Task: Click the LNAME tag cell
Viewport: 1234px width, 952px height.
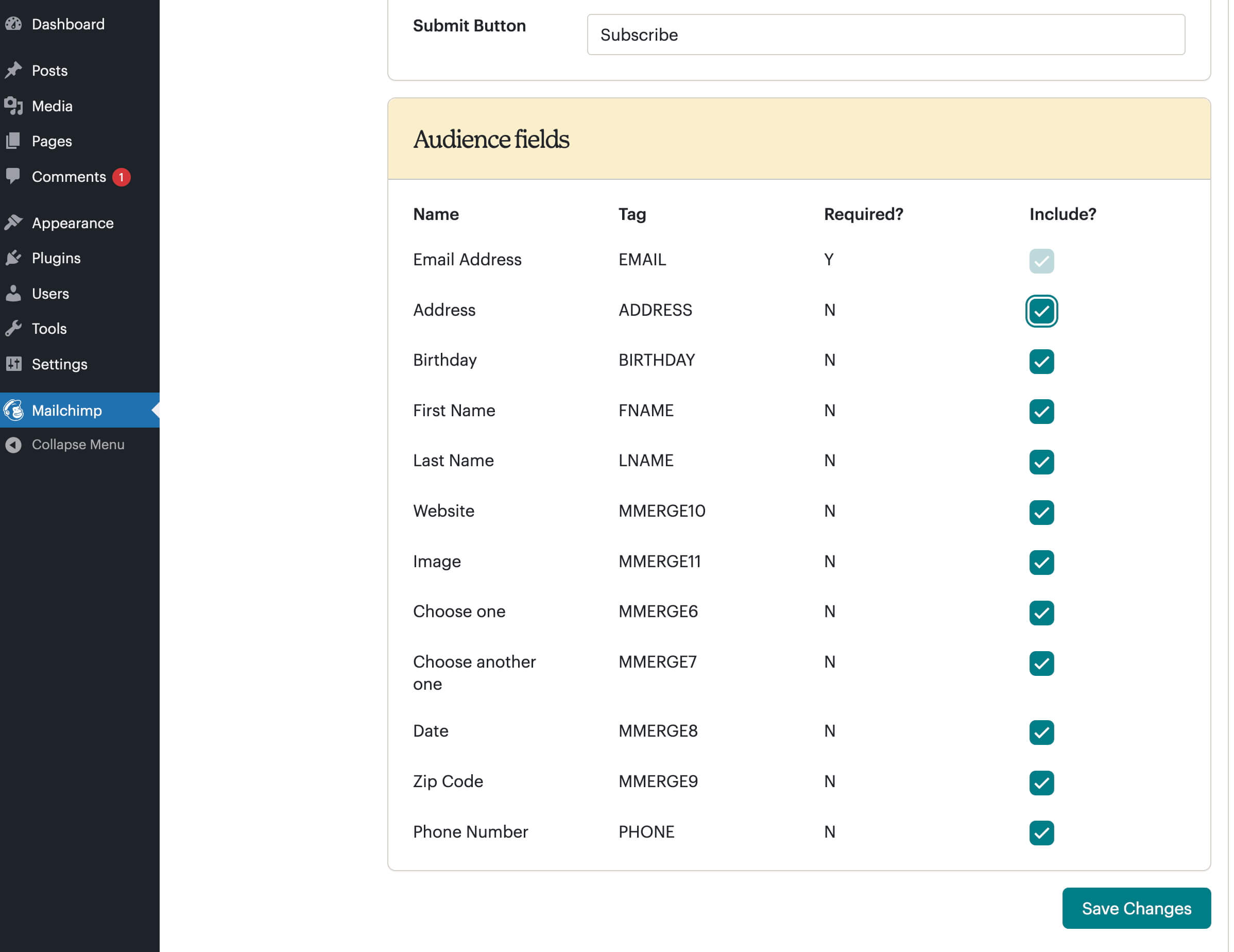Action: 646,460
